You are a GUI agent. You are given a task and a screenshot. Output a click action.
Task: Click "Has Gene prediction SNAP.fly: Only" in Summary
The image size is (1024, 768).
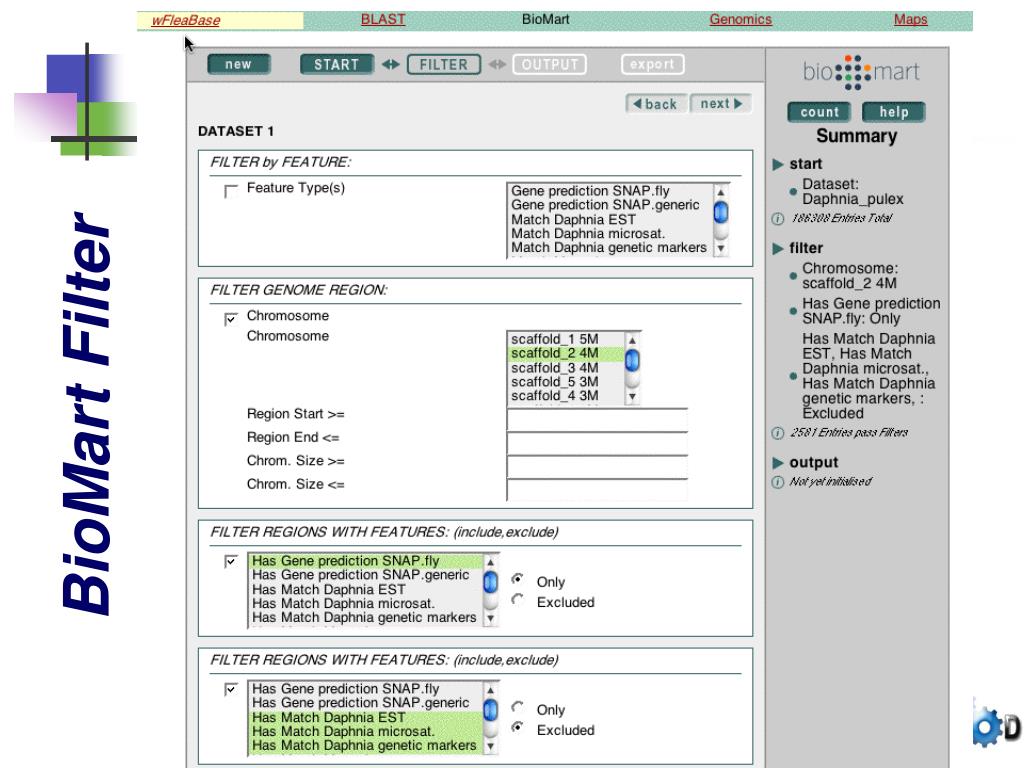pyautogui.click(x=871, y=311)
